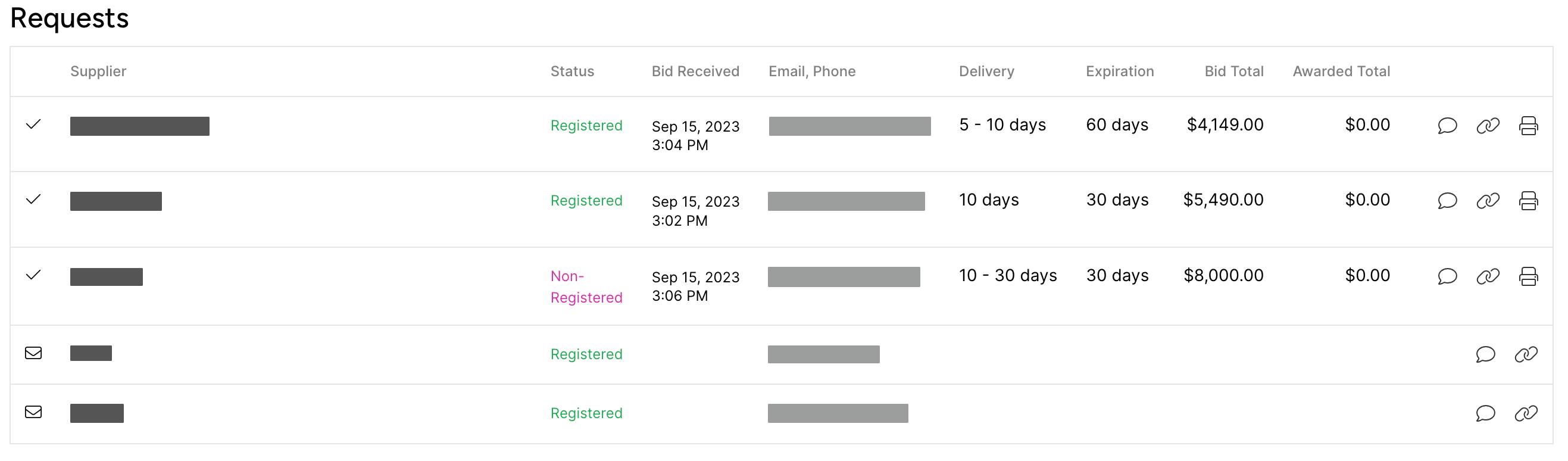The height and width of the screenshot is (461, 1568).
Task: Click checkmark on the $4,149.00 bid row
Action: [x=33, y=124]
